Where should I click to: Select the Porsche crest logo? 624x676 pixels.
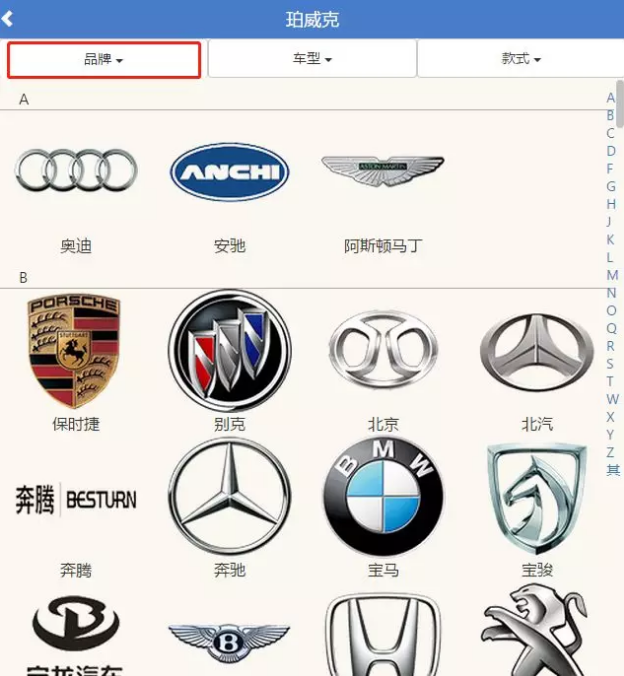74,351
